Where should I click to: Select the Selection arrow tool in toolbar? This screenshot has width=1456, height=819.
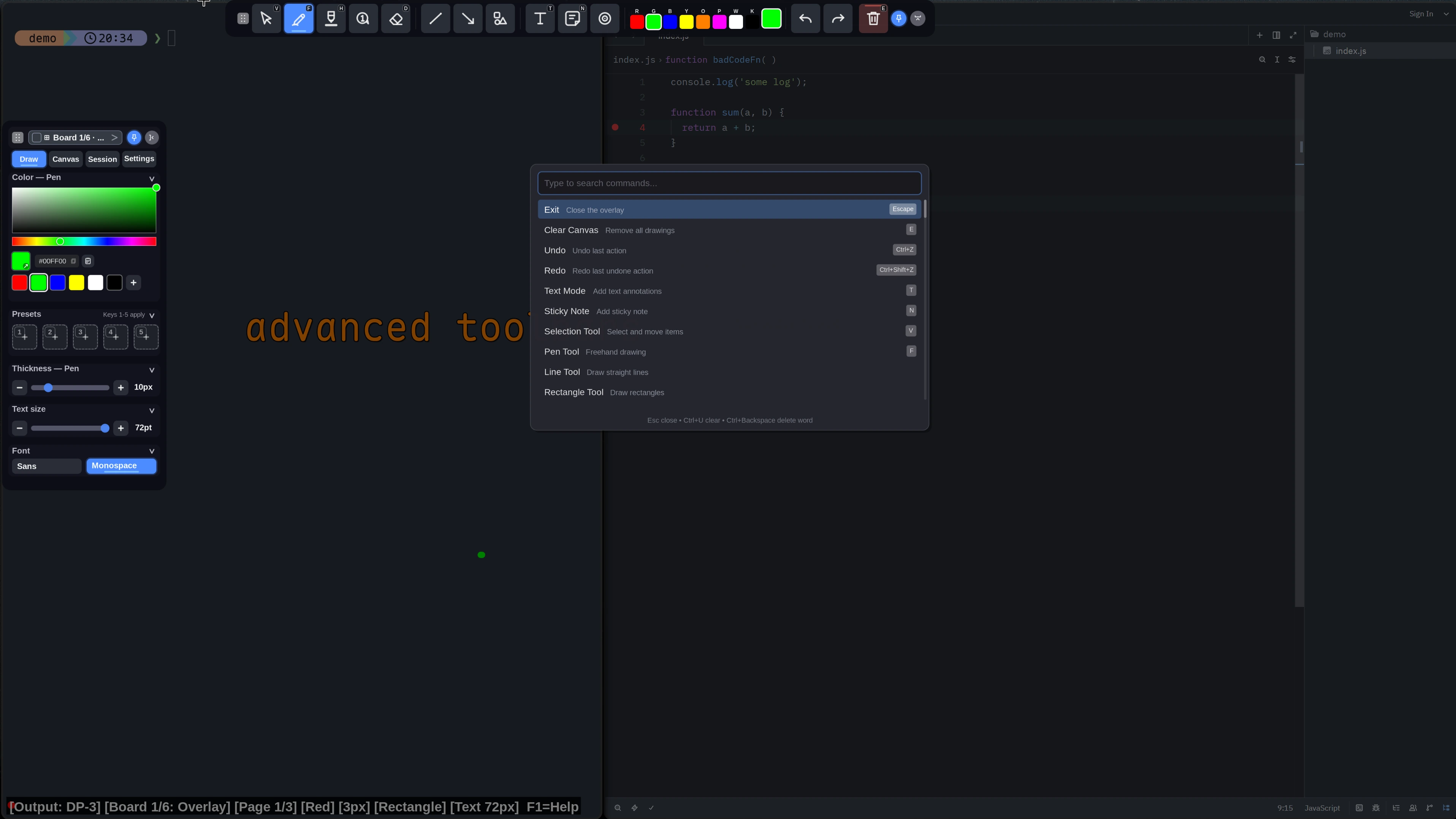coord(266,19)
